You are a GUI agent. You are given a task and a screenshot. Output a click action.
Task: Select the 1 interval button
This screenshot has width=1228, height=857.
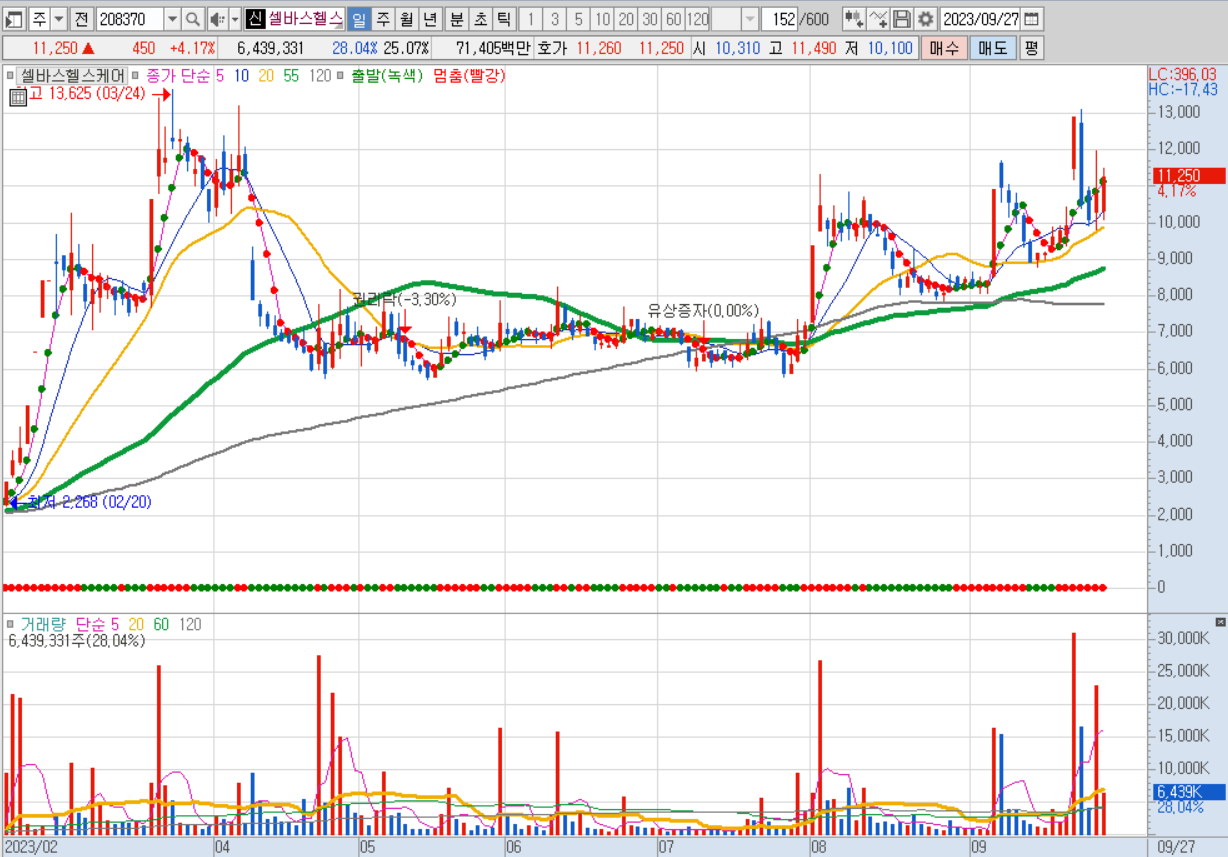click(x=531, y=19)
